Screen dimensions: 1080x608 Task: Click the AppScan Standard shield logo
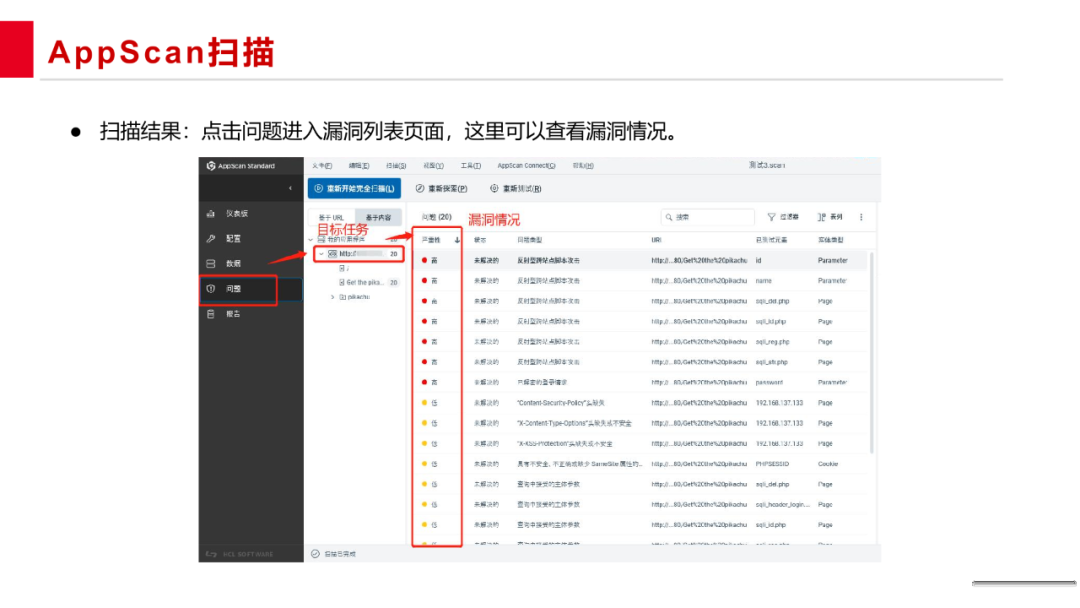pyautogui.click(x=211, y=166)
